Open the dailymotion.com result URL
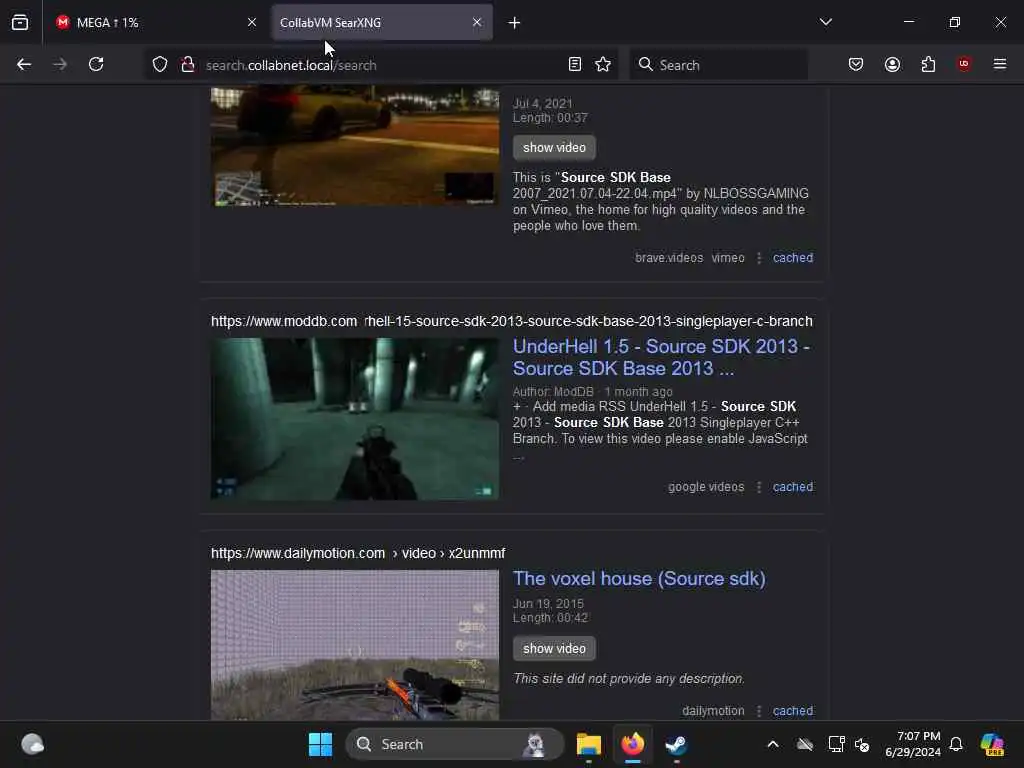Screen dimensions: 1024x768 pos(358,553)
